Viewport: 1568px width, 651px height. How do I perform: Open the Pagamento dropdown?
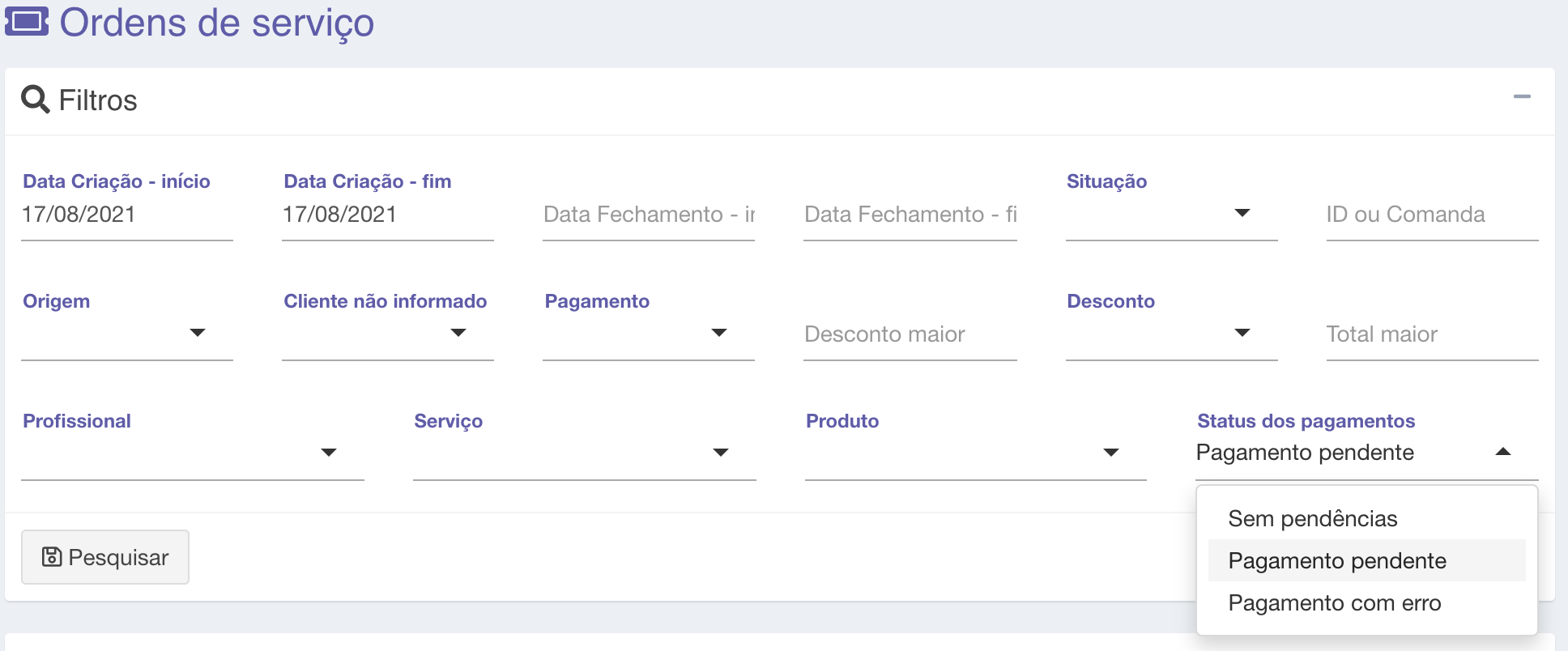coord(648,334)
